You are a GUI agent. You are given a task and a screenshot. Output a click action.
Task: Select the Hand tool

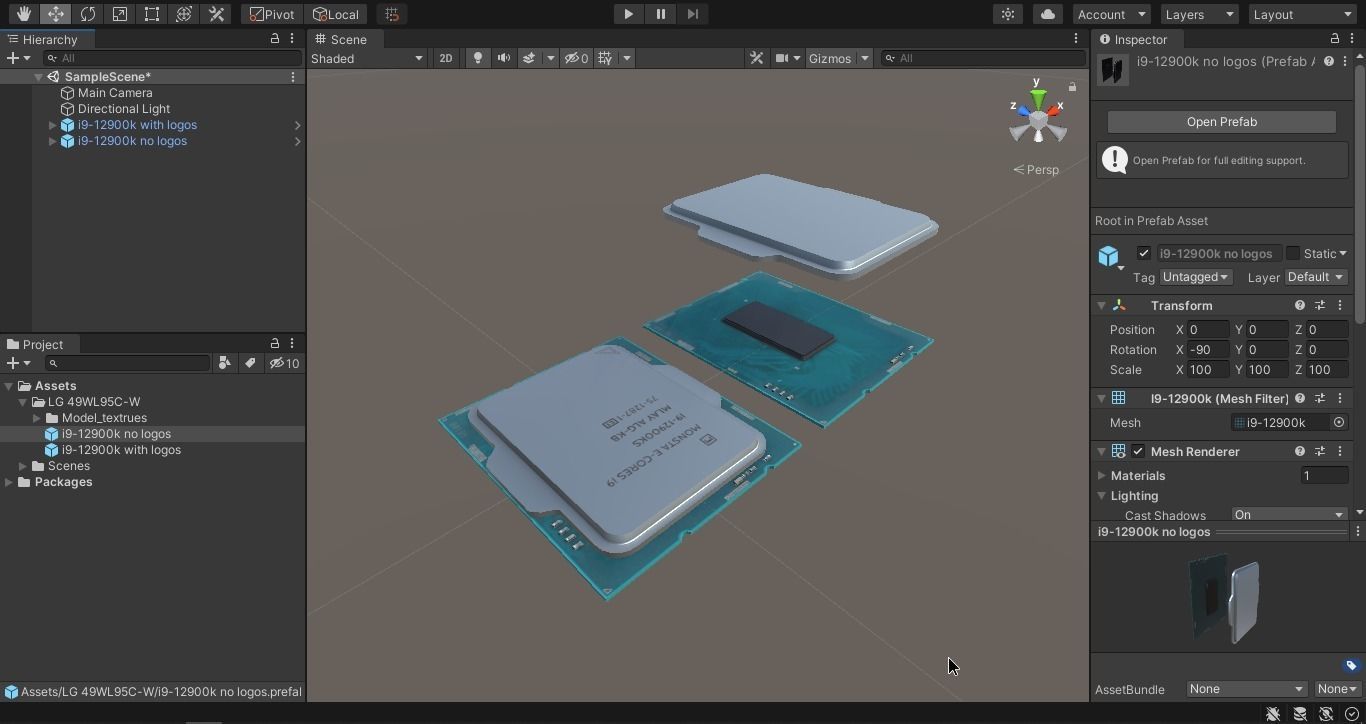click(23, 14)
